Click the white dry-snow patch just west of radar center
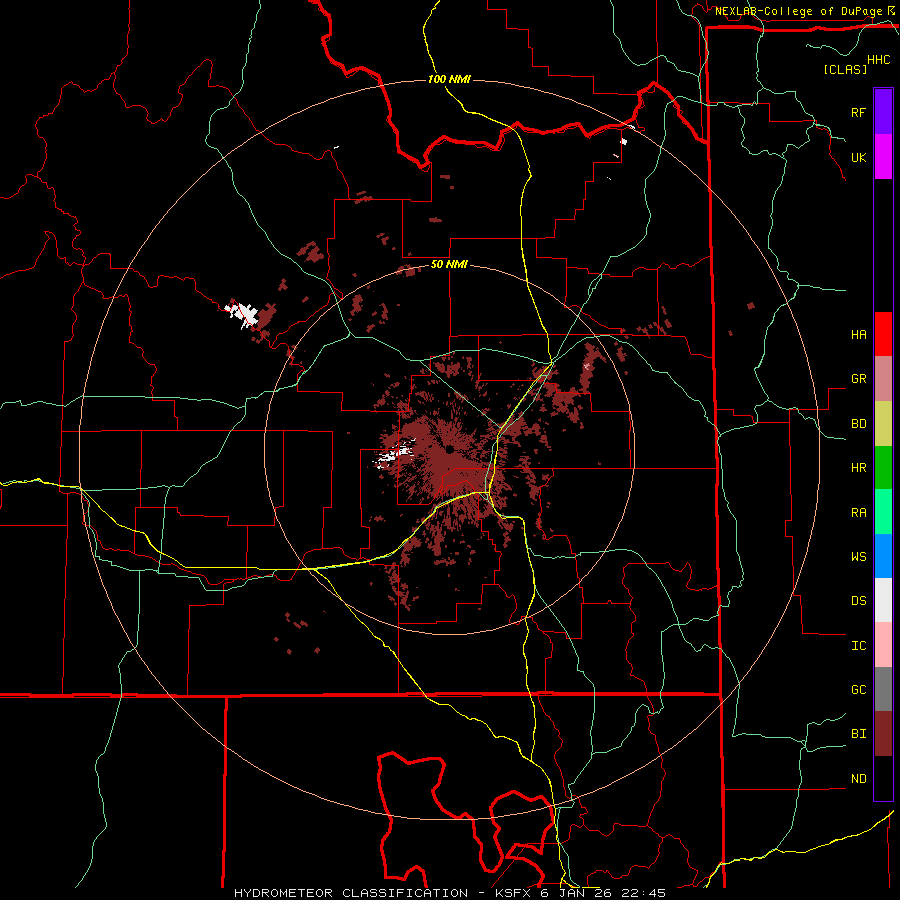Viewport: 900px width, 900px height. tap(396, 453)
